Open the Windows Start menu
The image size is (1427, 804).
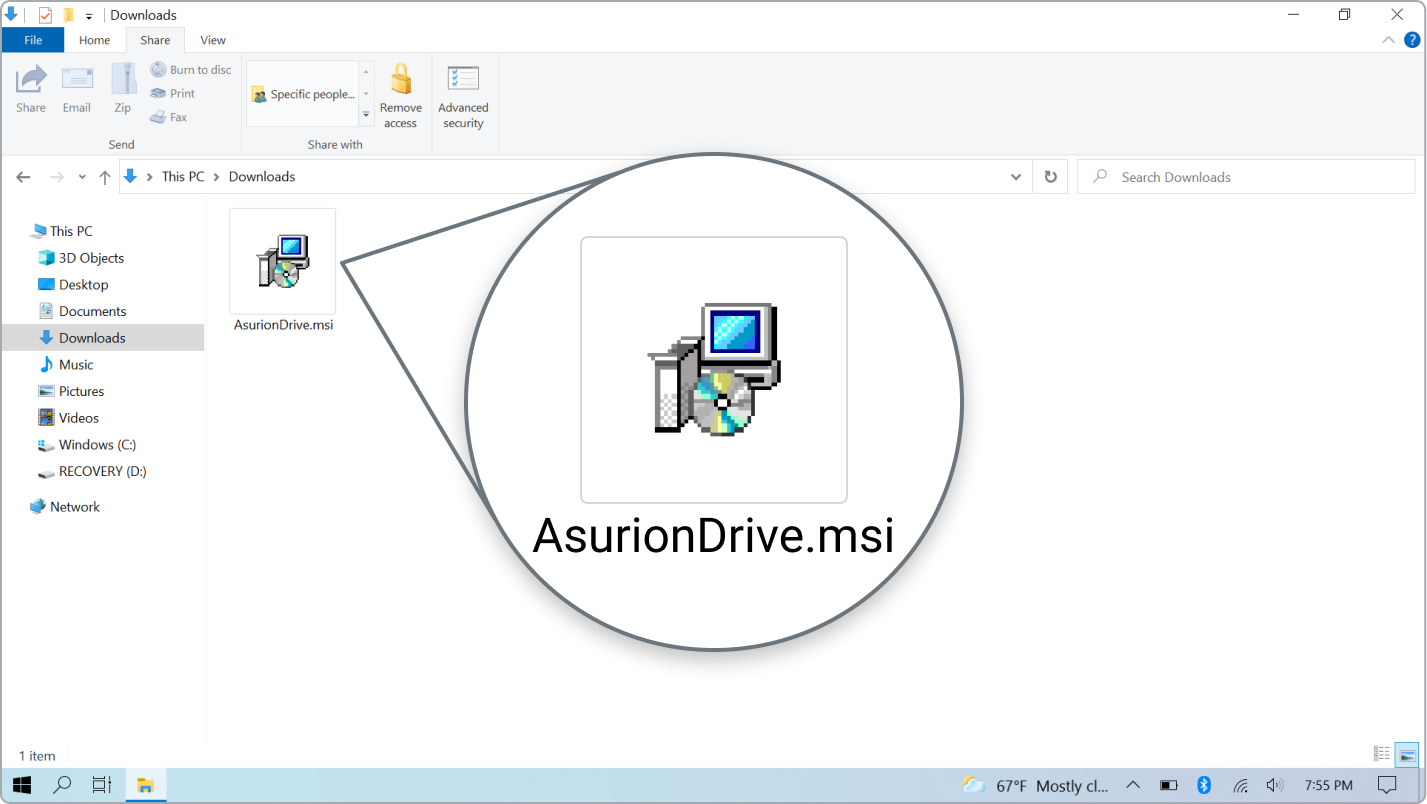21,785
